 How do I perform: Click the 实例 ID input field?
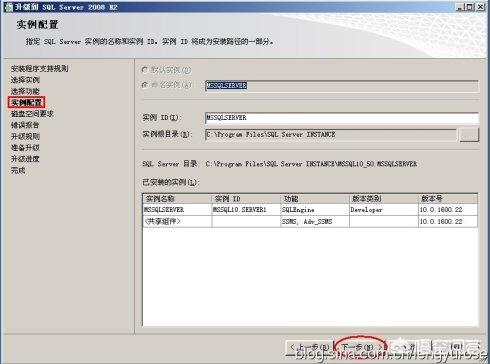(x=342, y=118)
